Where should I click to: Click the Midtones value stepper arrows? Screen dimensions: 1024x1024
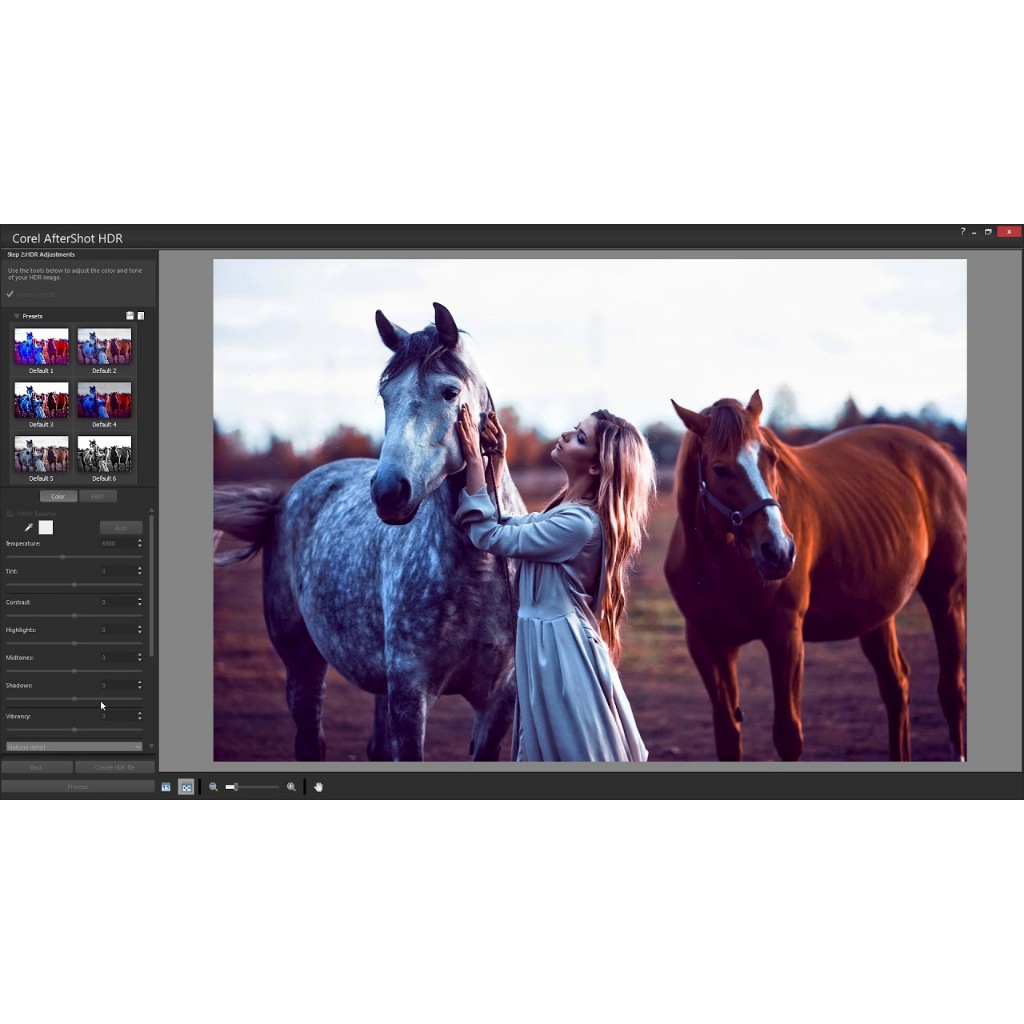click(x=140, y=657)
